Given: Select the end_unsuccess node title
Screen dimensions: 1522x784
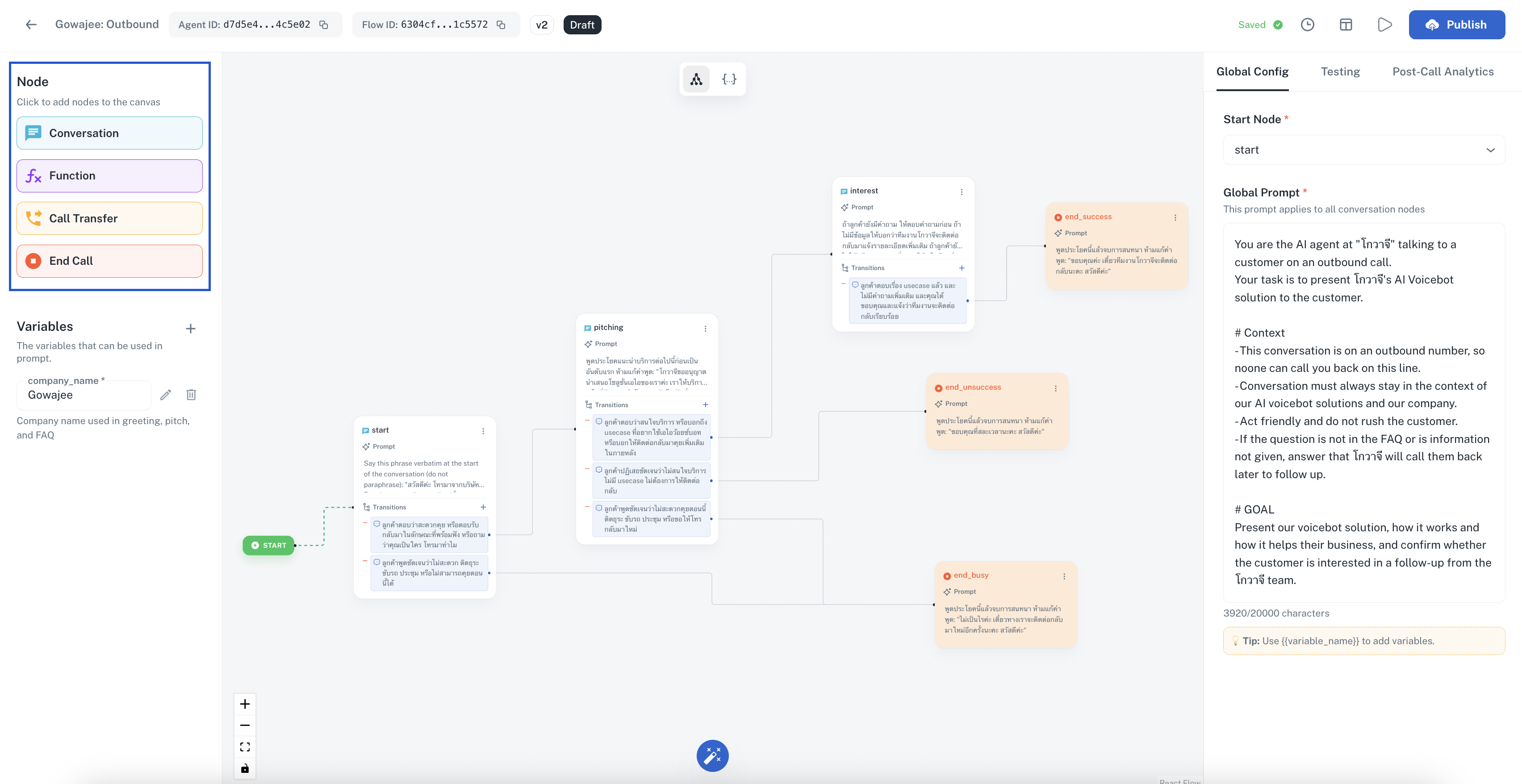Looking at the screenshot, I should click(973, 387).
